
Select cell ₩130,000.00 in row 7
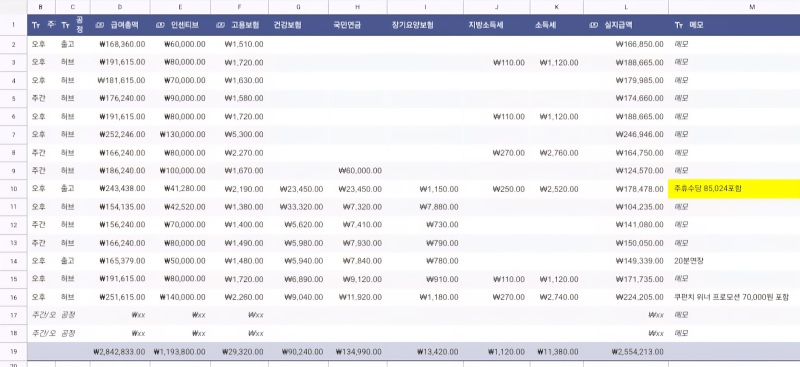click(180, 135)
